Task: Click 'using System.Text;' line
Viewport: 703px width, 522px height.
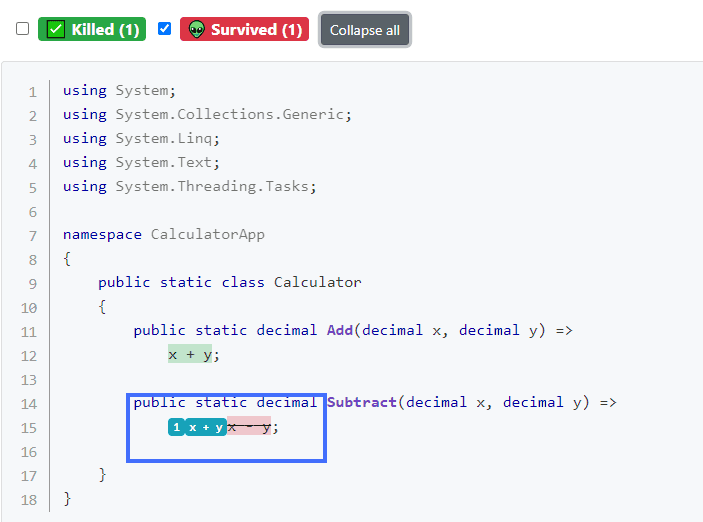Action: point(141,162)
